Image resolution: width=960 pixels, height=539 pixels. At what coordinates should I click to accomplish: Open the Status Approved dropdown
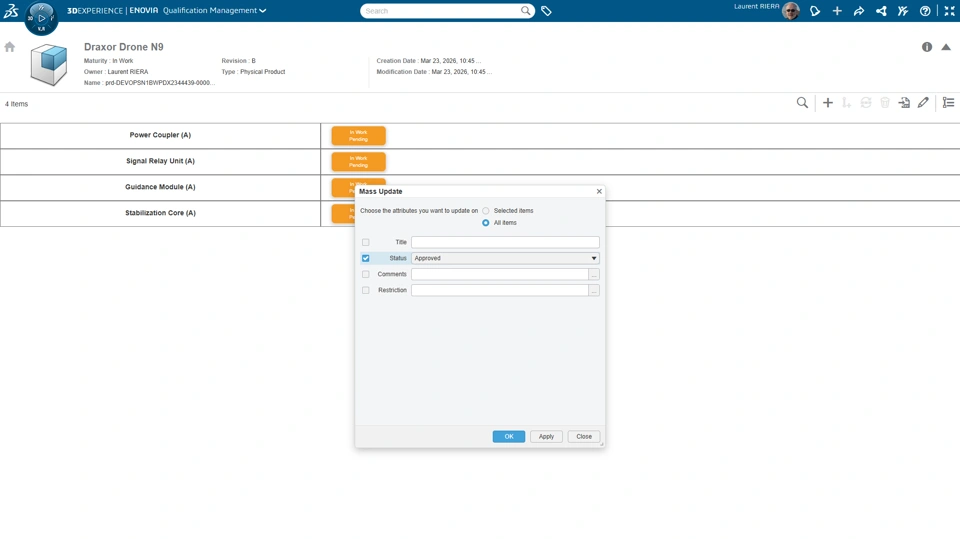(x=505, y=258)
